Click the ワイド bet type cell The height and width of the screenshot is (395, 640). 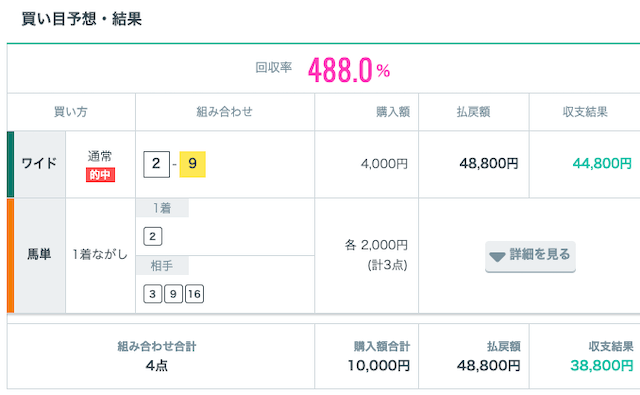pos(40,164)
